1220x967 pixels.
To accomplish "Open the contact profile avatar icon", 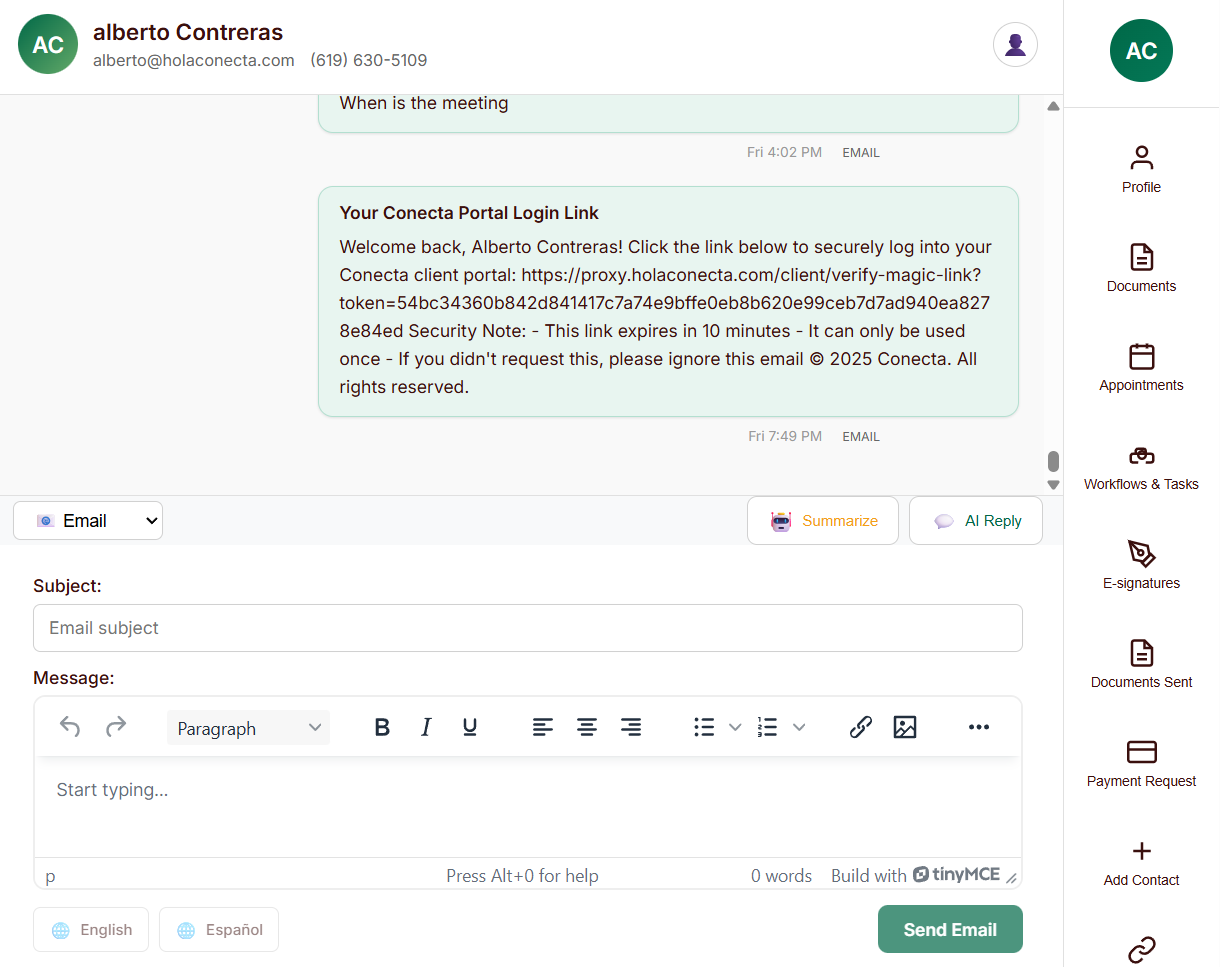I will point(1015,45).
